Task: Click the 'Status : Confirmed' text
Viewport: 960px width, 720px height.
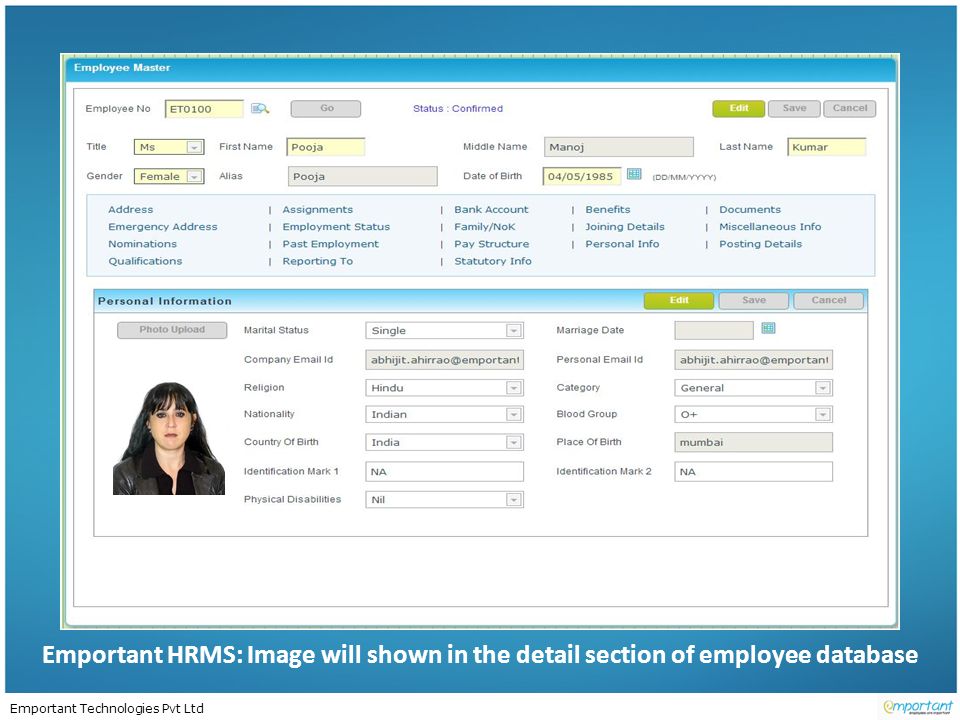Action: [458, 108]
